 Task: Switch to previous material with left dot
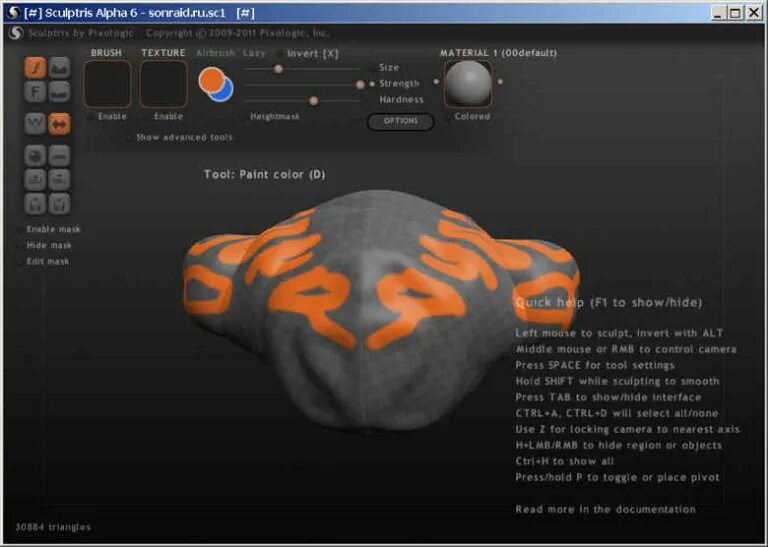pos(436,82)
